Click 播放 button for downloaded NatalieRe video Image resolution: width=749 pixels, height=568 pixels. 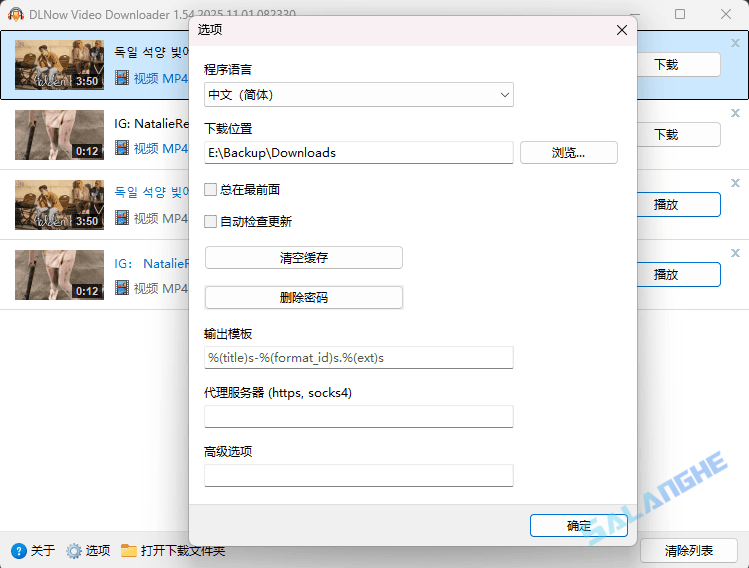click(678, 275)
